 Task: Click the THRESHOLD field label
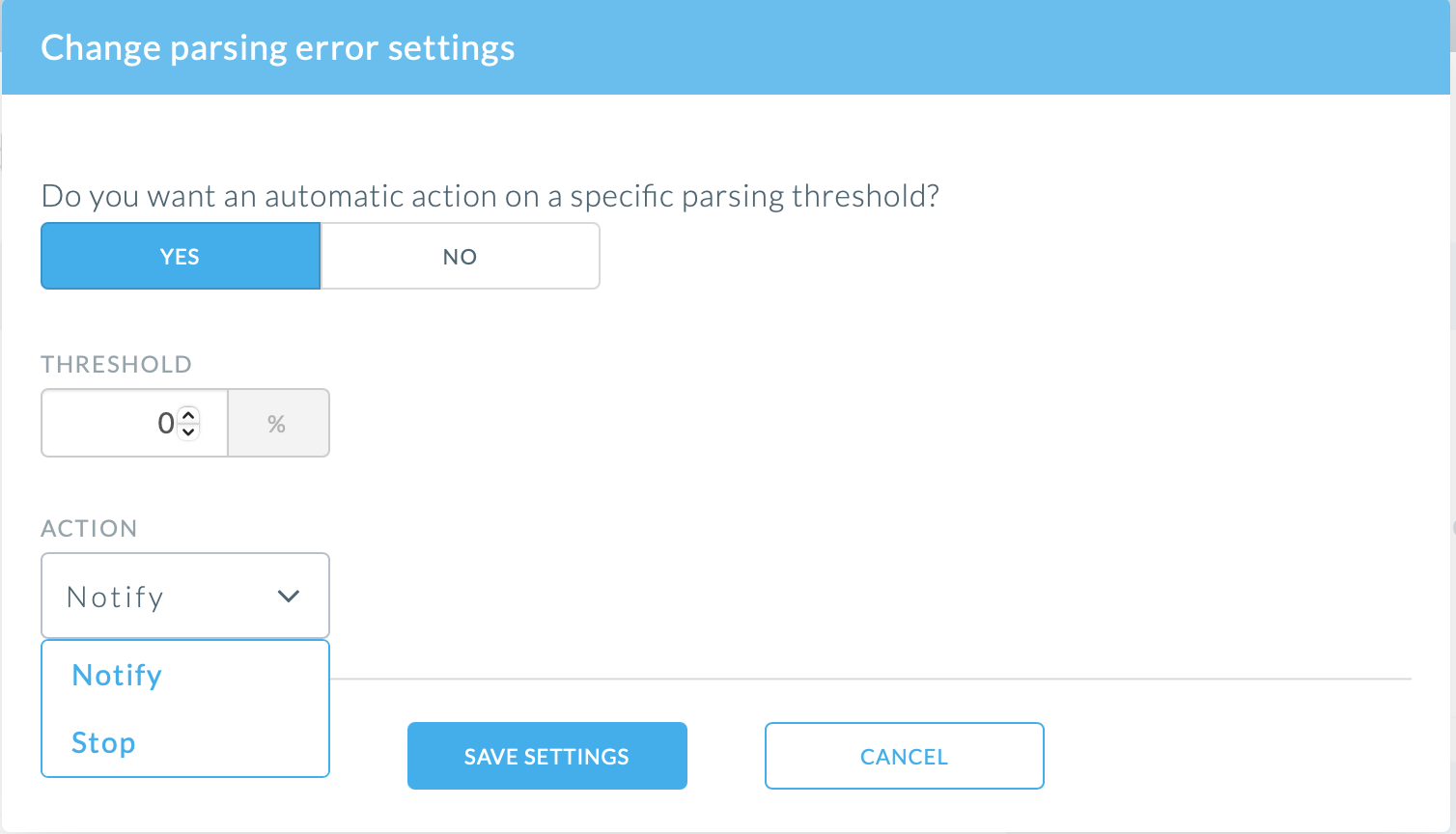pos(117,365)
